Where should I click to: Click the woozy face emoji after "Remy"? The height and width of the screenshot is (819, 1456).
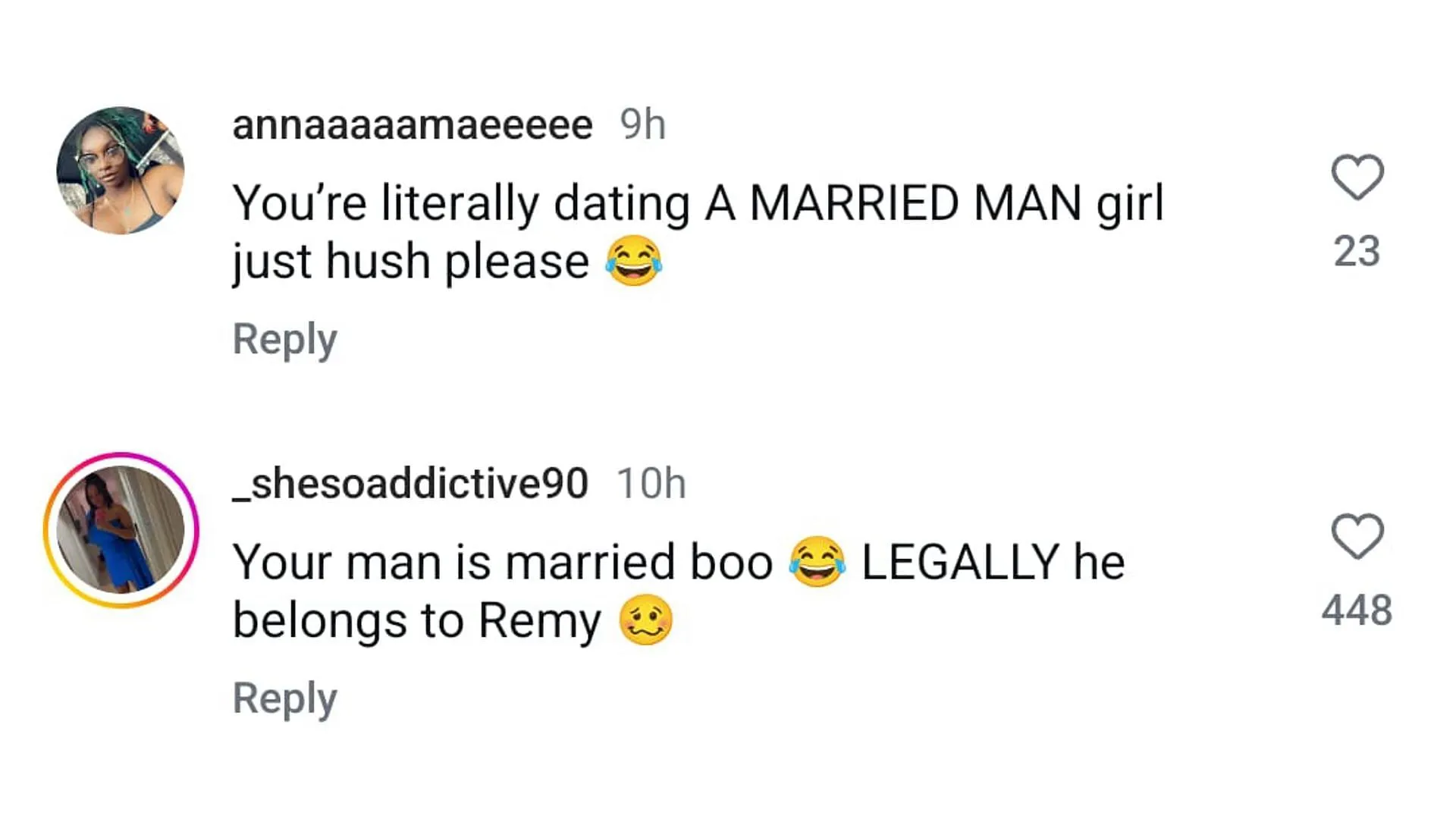tap(645, 620)
